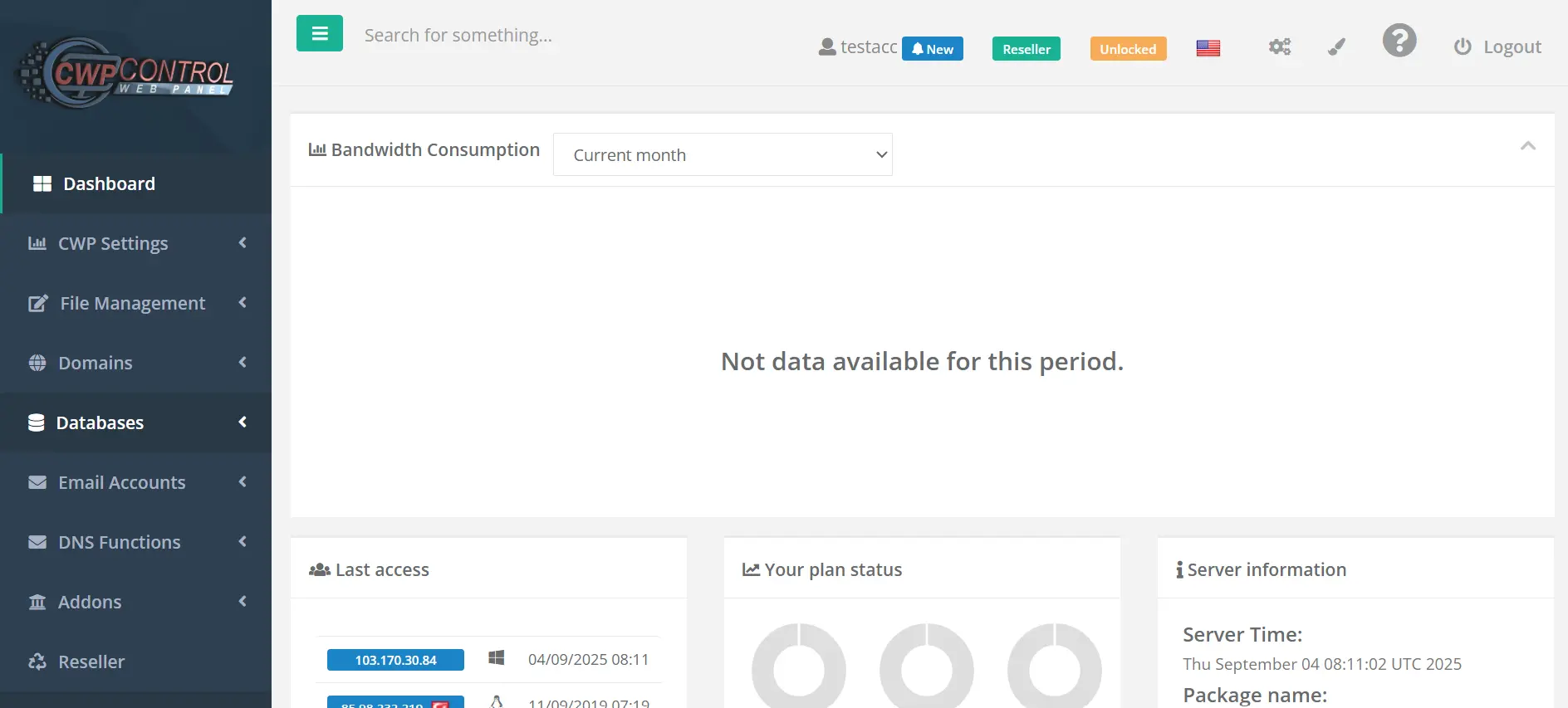Viewport: 1568px width, 708px height.
Task: Open the Dashboard menu item
Action: tap(136, 183)
